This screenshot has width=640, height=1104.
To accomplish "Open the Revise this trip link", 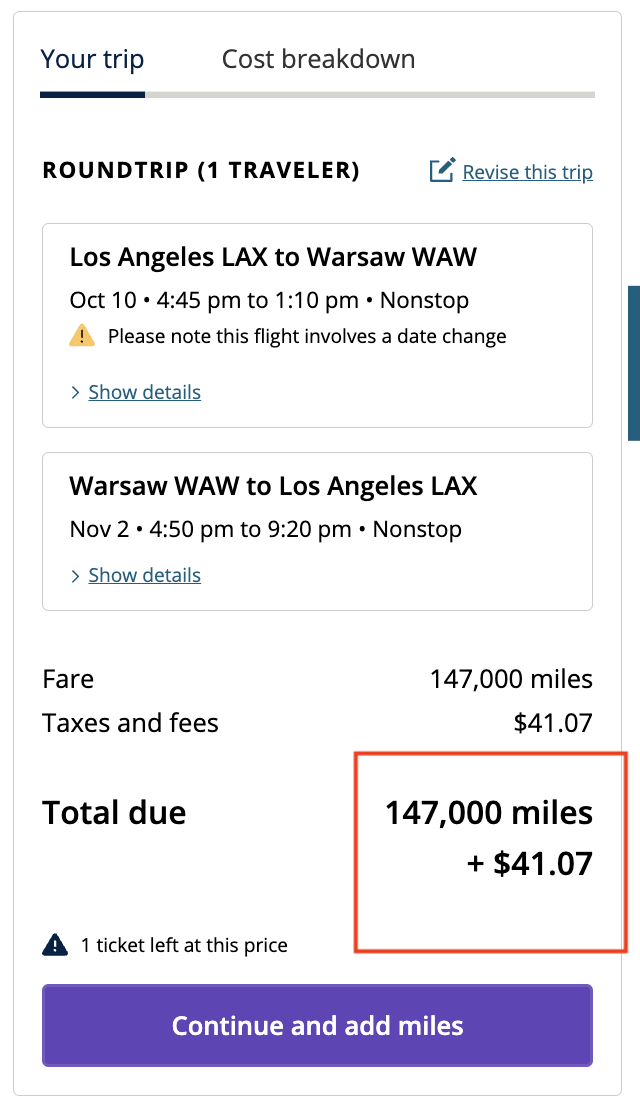I will coord(527,172).
